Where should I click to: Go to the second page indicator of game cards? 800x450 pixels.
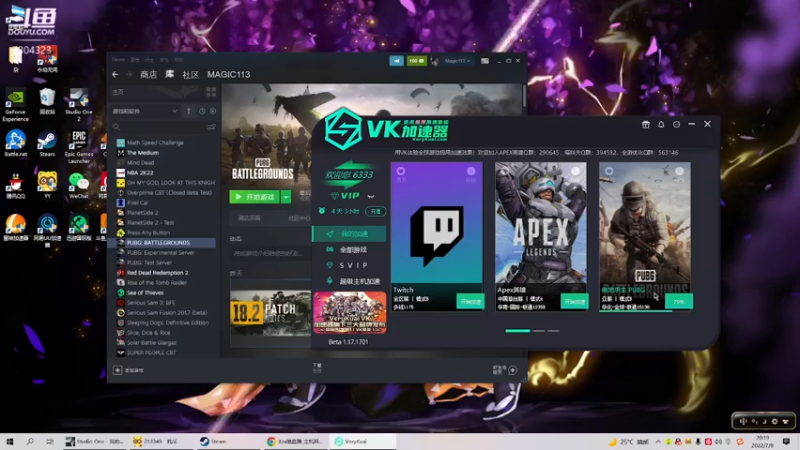coord(539,331)
